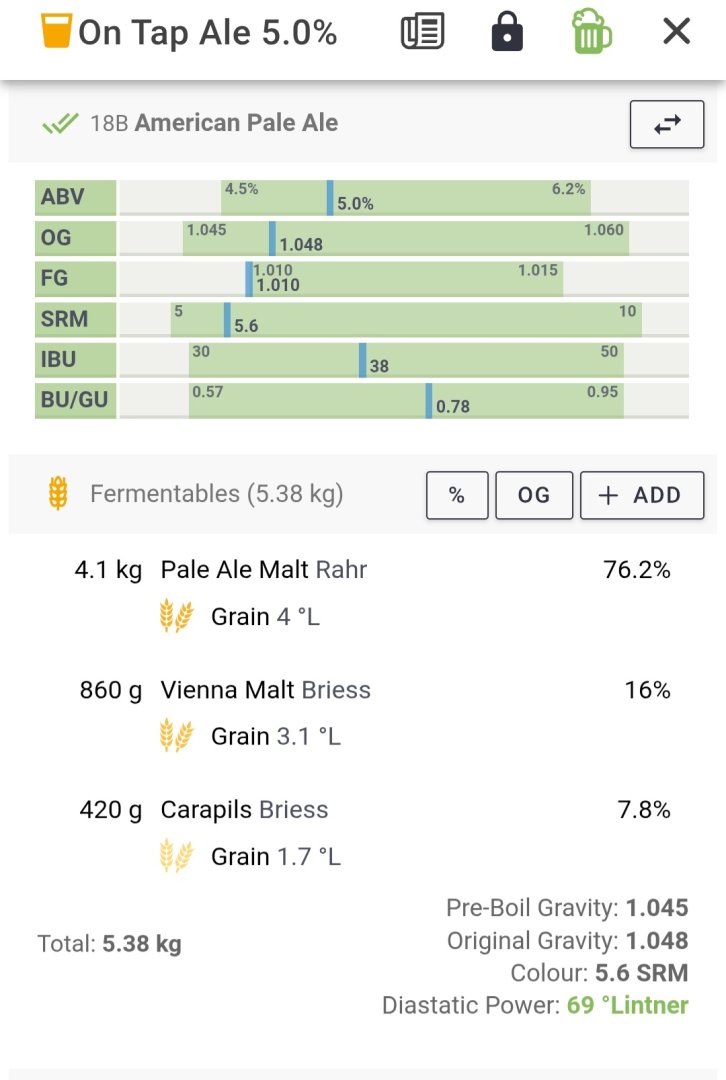Open the Carapils Briess fermentable

click(372, 833)
